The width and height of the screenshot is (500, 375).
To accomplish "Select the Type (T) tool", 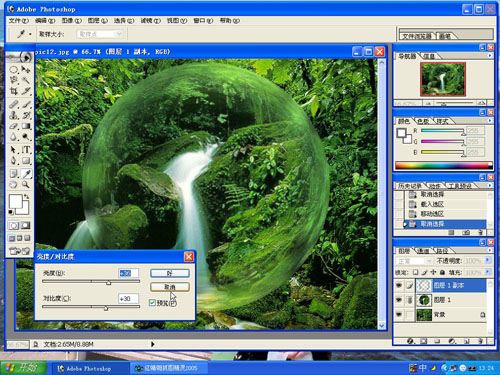I will [x=26, y=150].
